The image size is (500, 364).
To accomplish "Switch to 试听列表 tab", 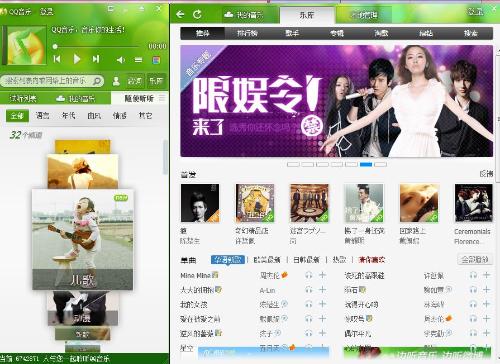I will (x=23, y=98).
